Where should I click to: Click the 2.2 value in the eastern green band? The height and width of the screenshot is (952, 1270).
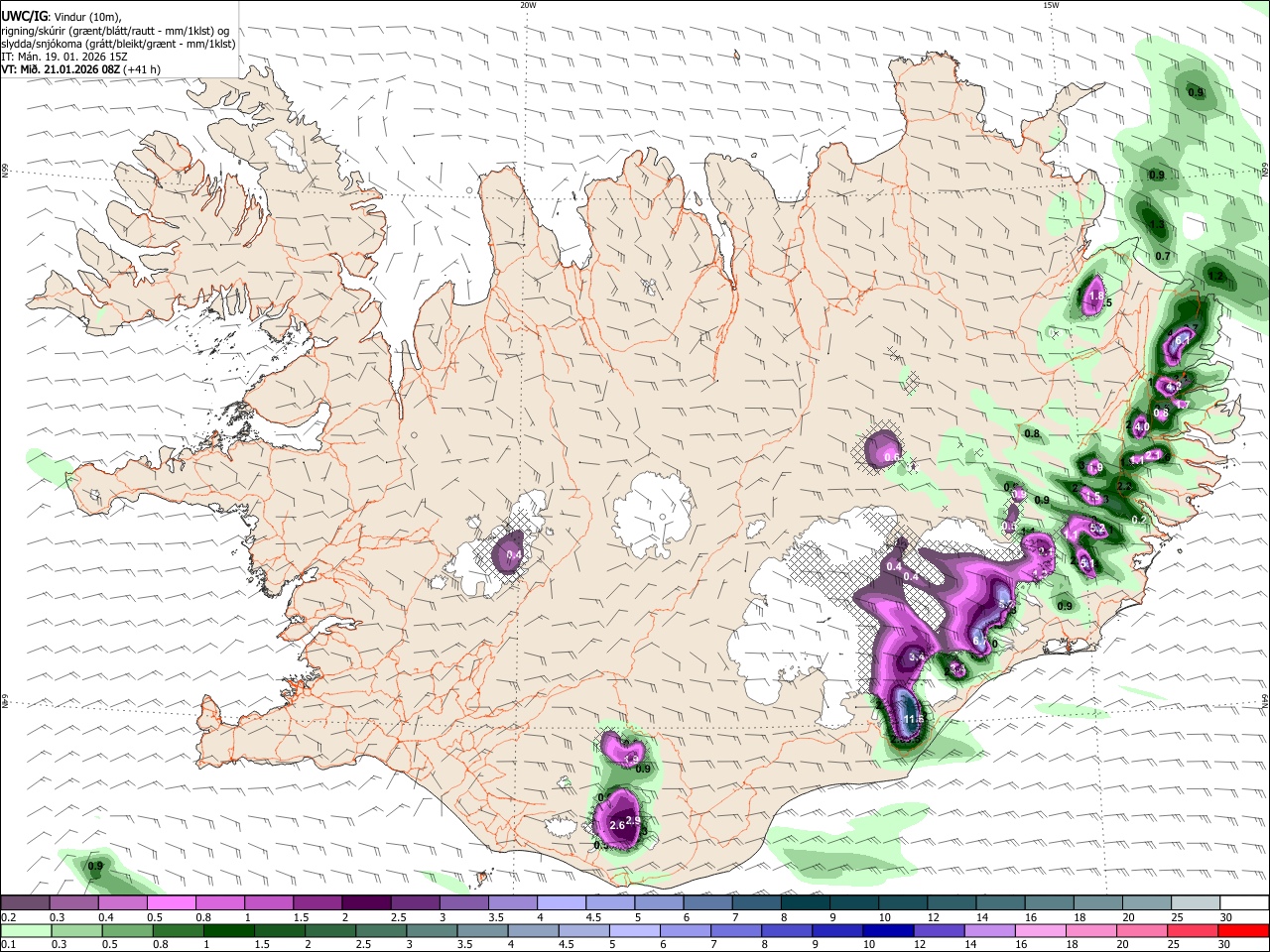(1124, 487)
